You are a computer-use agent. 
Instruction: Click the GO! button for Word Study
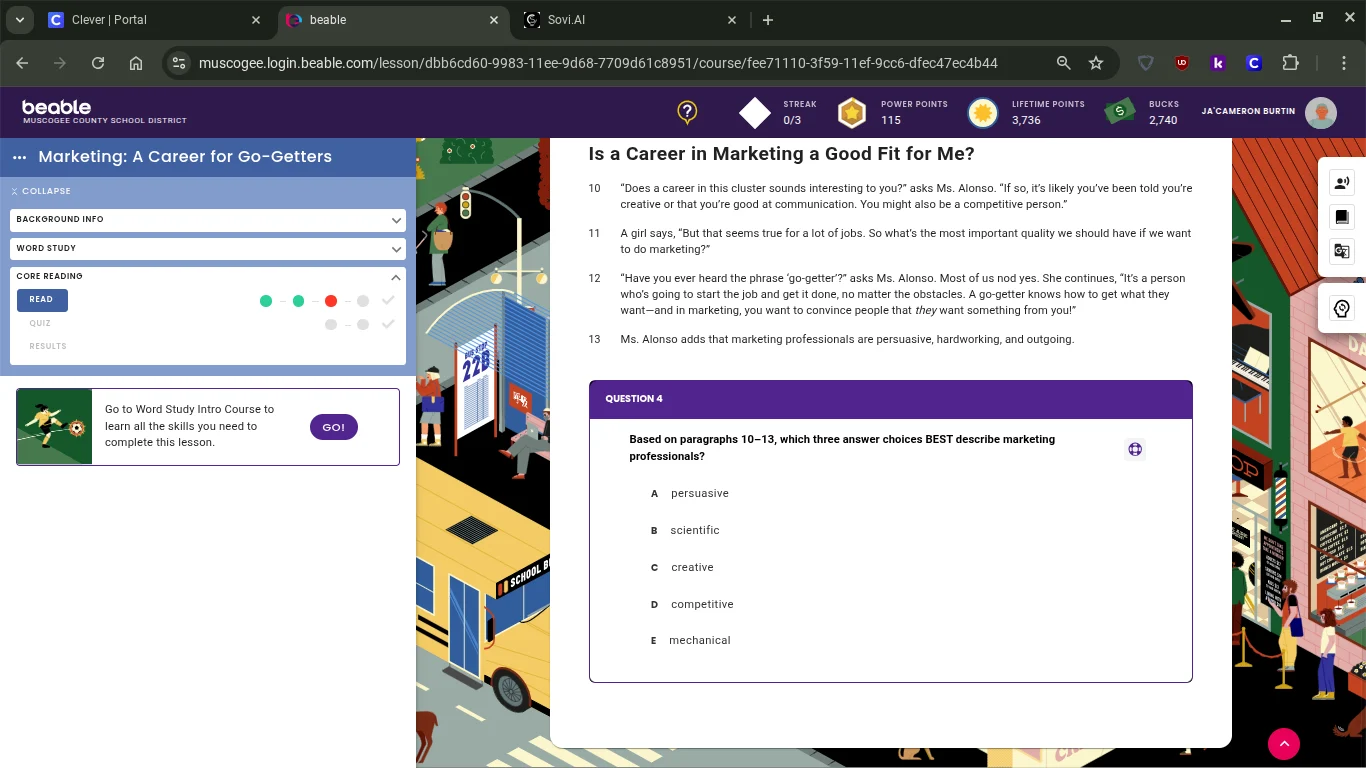coord(333,426)
